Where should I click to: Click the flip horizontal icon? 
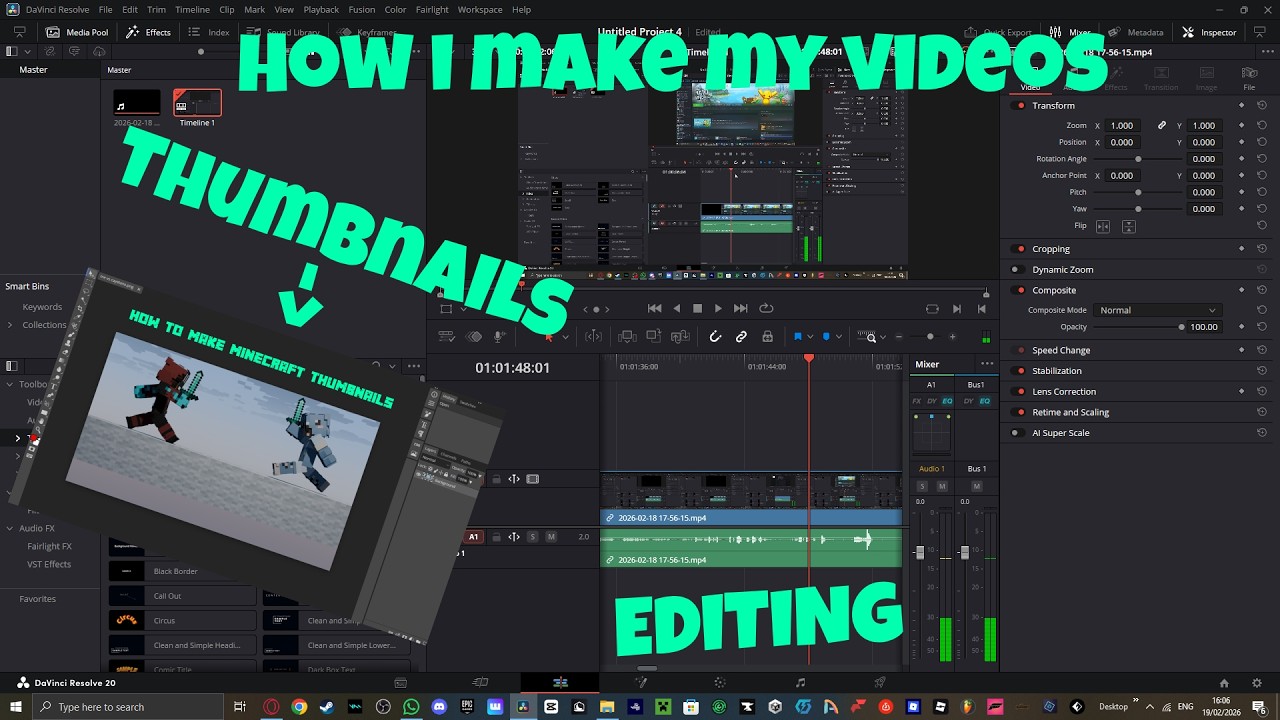pyautogui.click(x=1103, y=226)
